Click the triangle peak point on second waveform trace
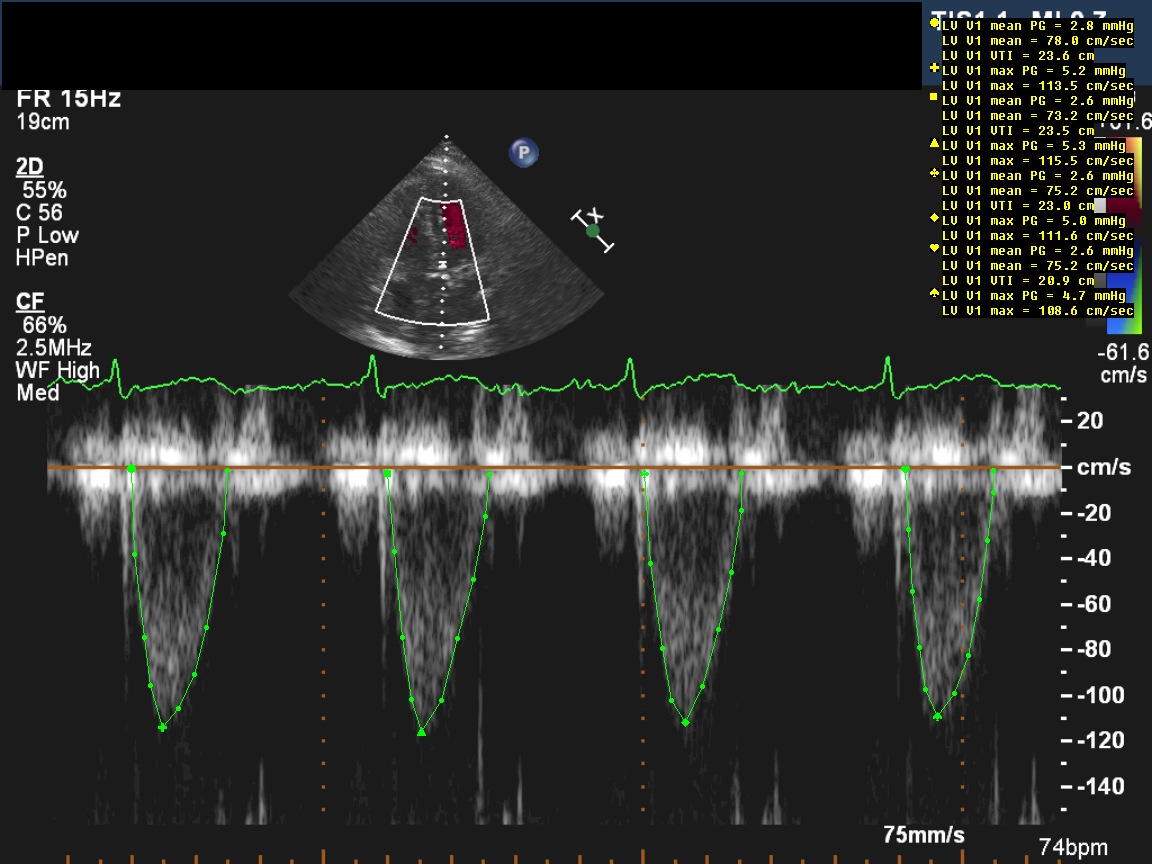 coord(421,732)
